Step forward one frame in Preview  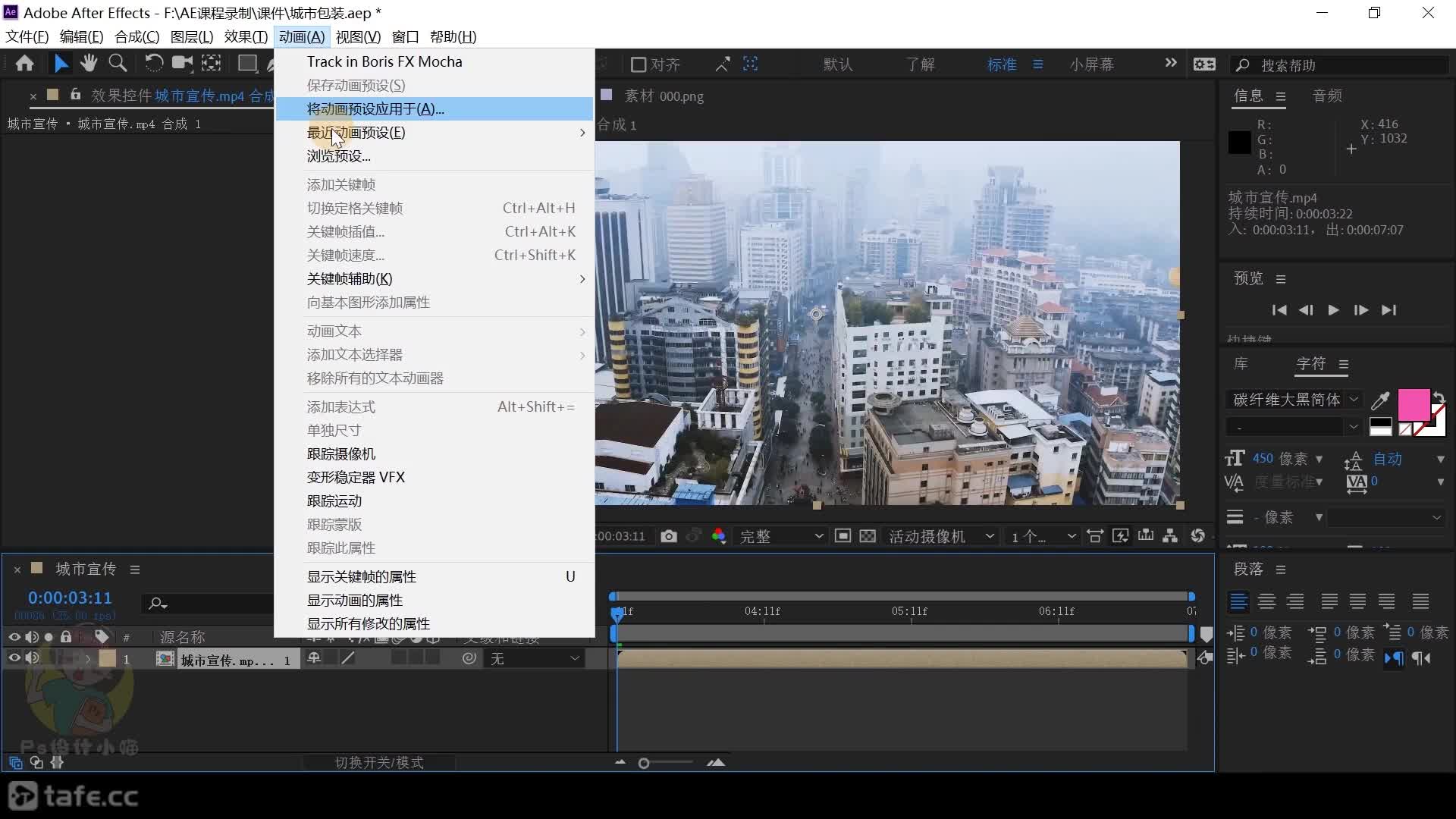(1361, 310)
